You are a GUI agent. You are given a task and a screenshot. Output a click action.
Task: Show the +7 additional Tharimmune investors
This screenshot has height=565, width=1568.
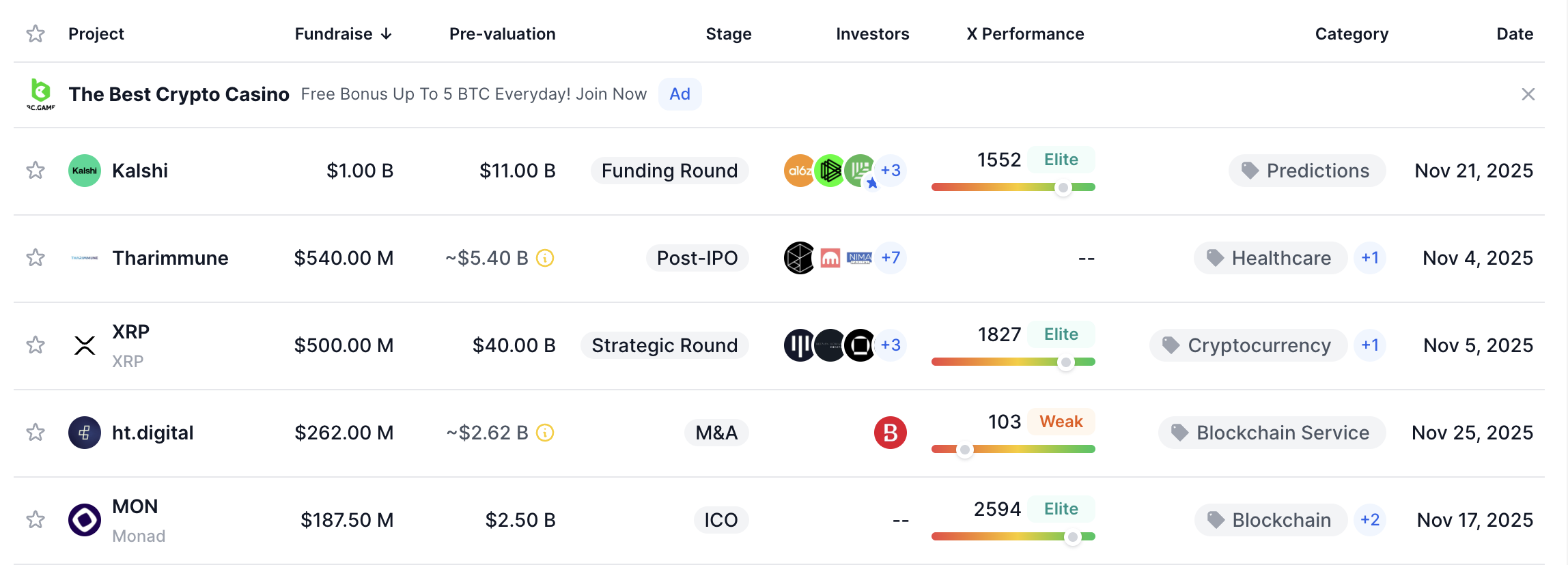pyautogui.click(x=891, y=258)
